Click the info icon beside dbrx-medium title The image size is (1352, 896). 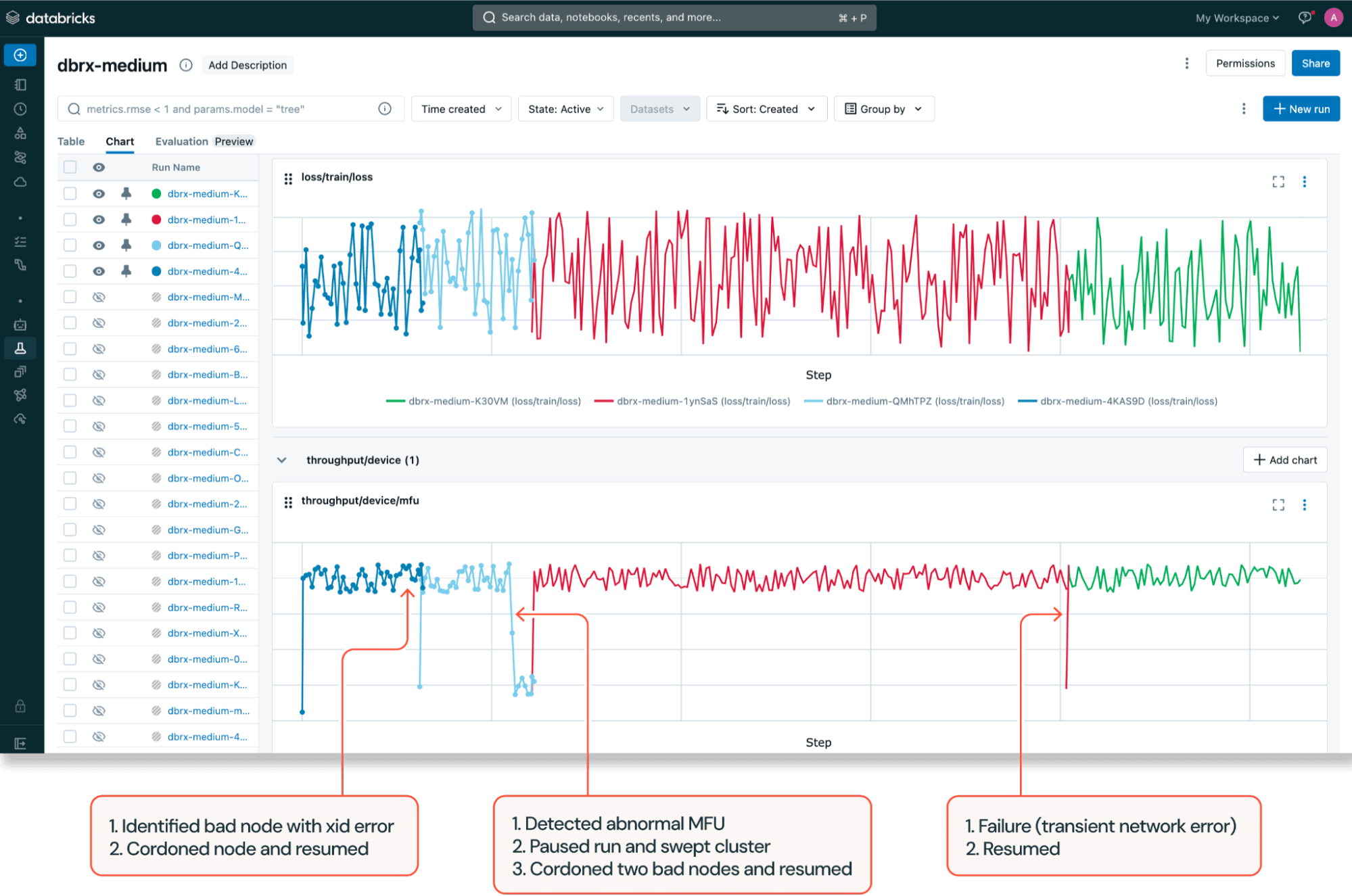[x=186, y=65]
